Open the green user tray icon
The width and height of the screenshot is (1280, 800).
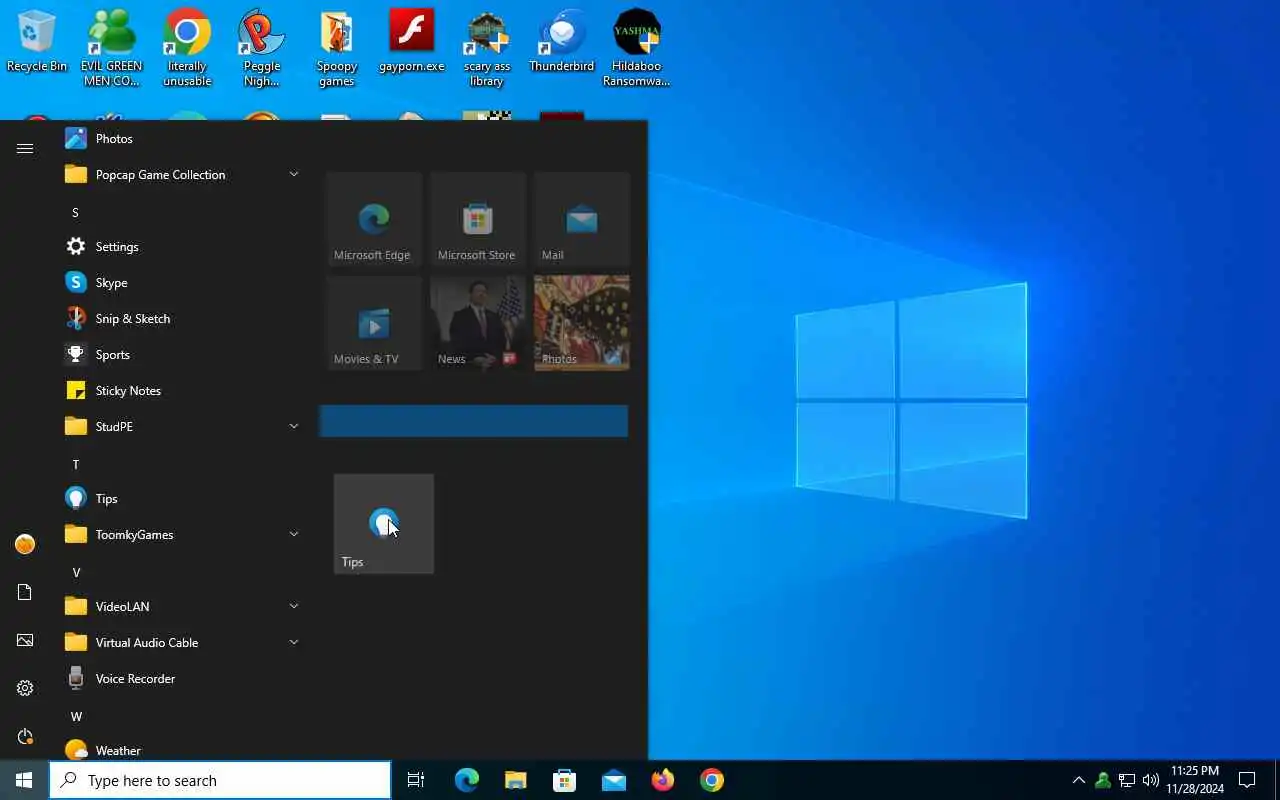pyautogui.click(x=1102, y=780)
